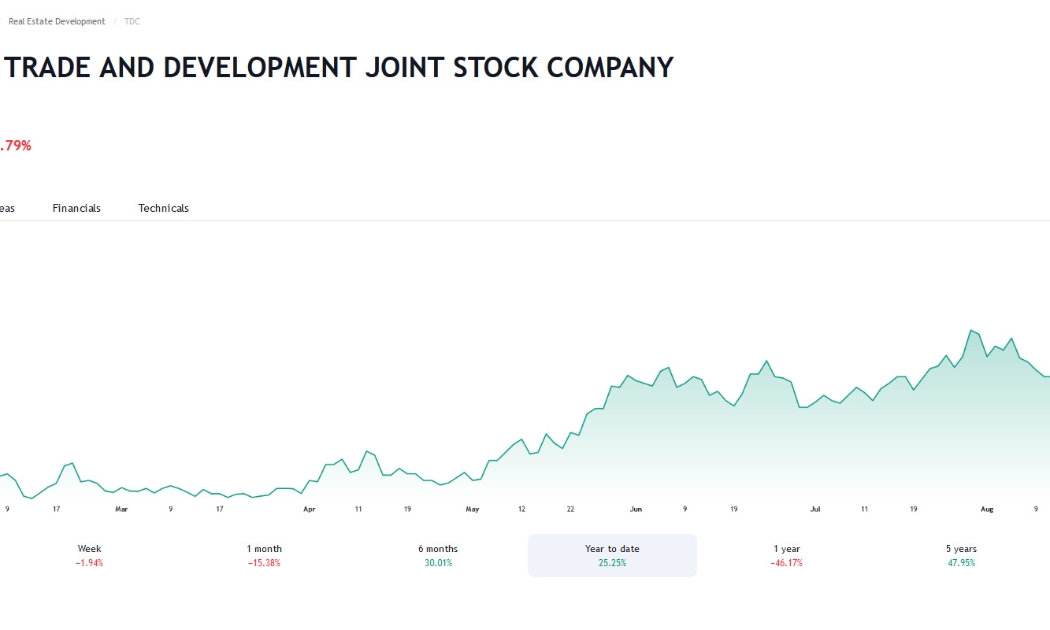Switch to the Technicals tab

pyautogui.click(x=163, y=208)
